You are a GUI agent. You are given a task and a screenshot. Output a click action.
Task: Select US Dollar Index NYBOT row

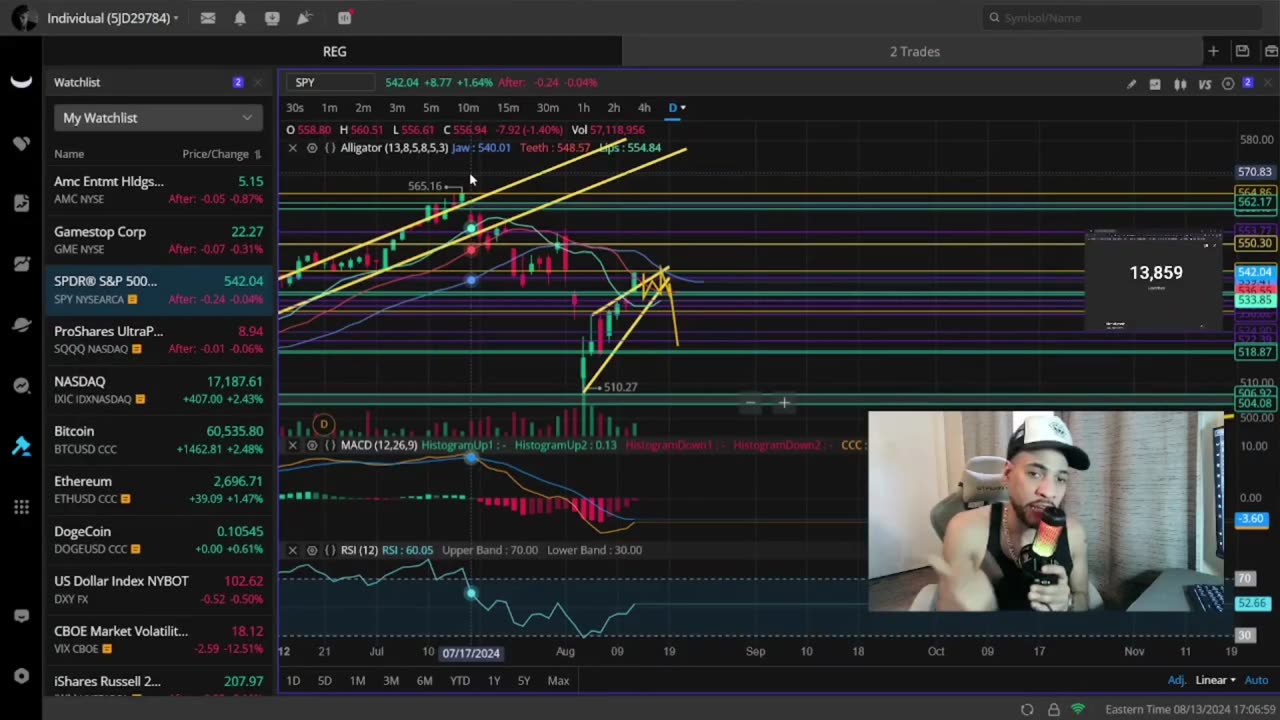(x=158, y=590)
